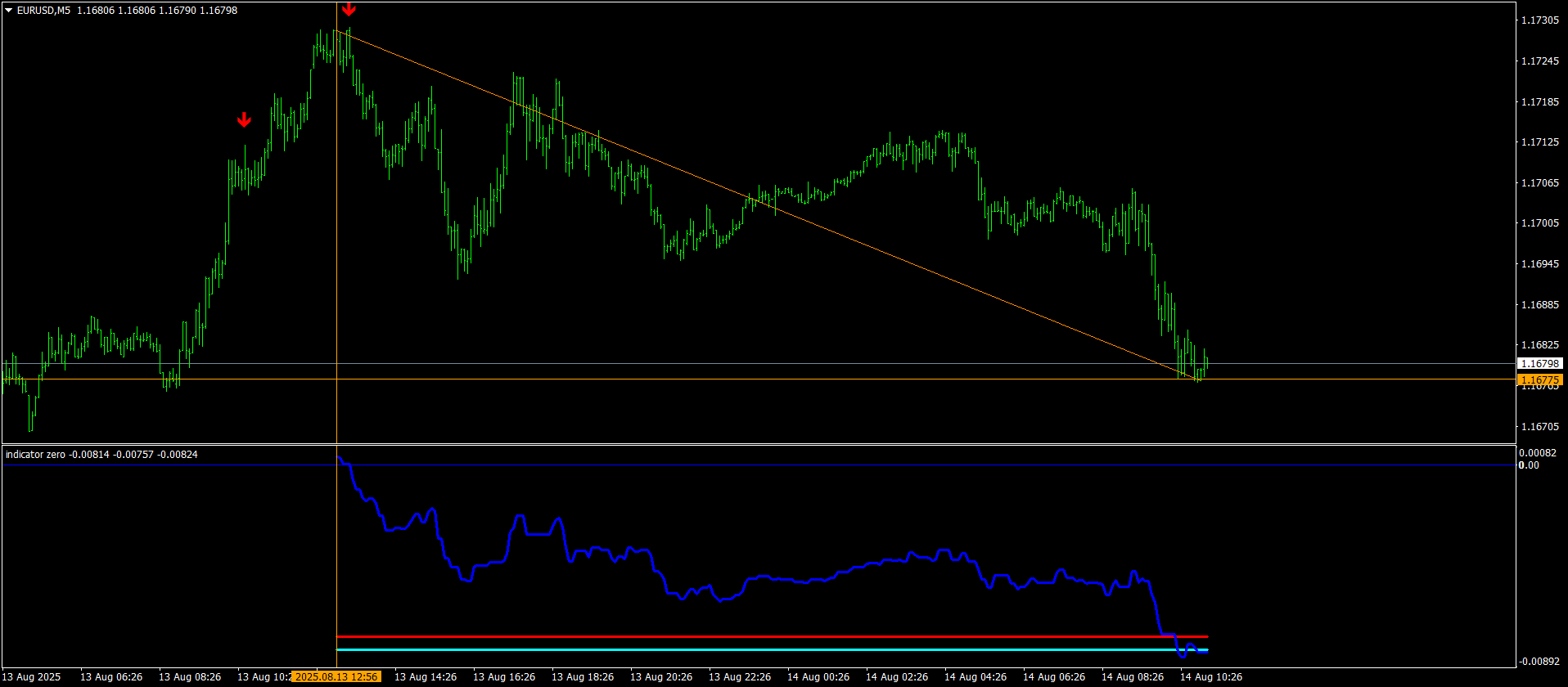Select the red arrow above the chart peak
Image resolution: width=1568 pixels, height=687 pixels.
tap(349, 9)
